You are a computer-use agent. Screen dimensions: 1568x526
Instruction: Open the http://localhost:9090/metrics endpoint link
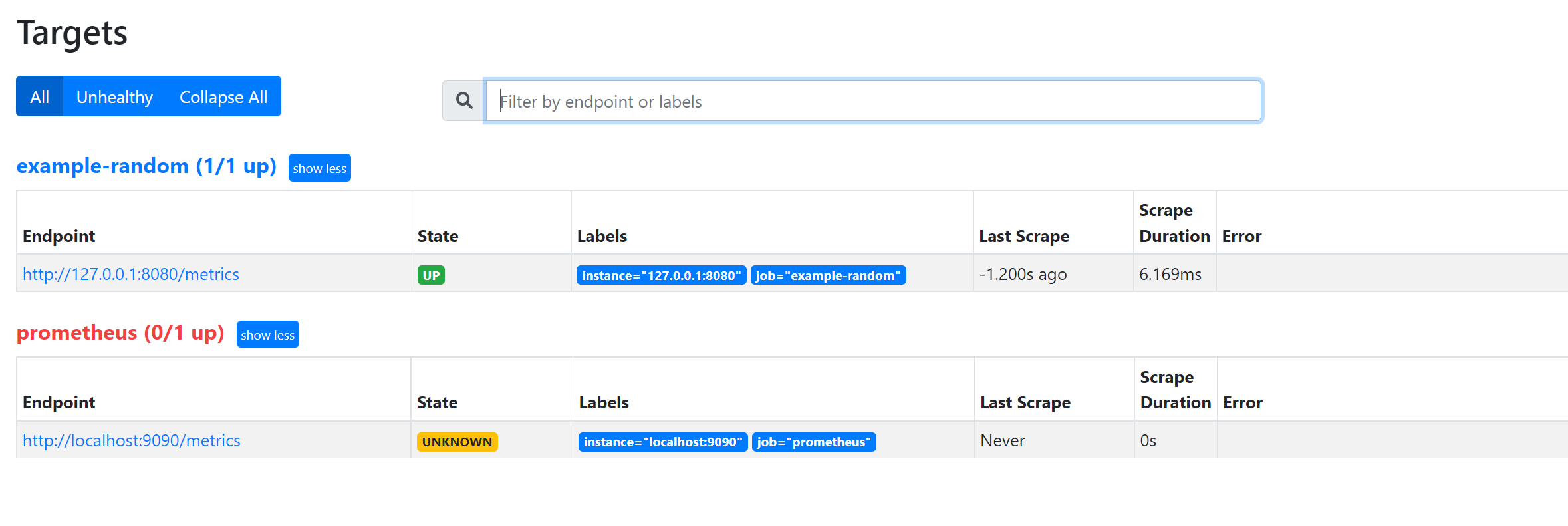tap(132, 441)
